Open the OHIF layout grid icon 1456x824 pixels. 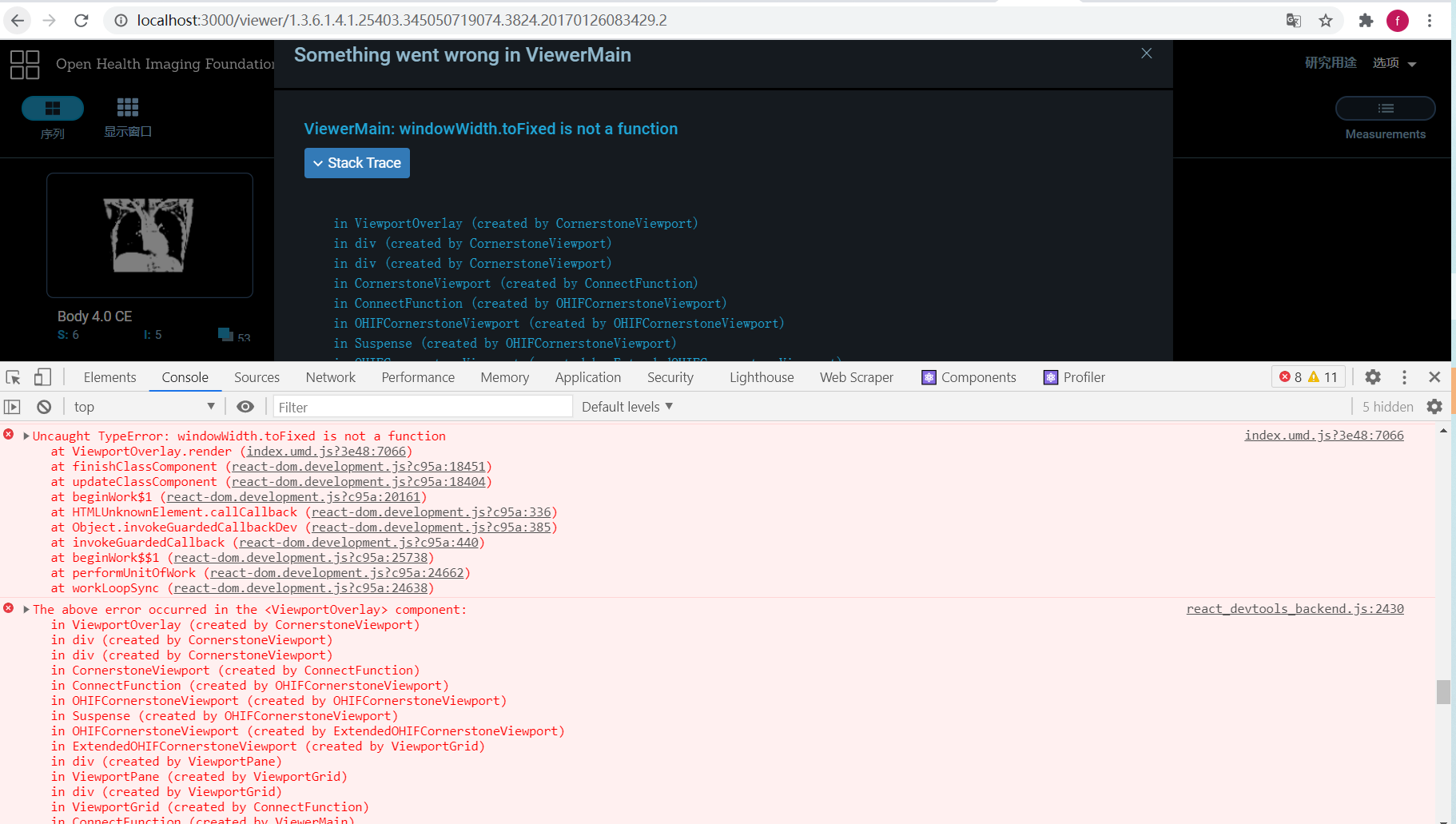coord(24,64)
